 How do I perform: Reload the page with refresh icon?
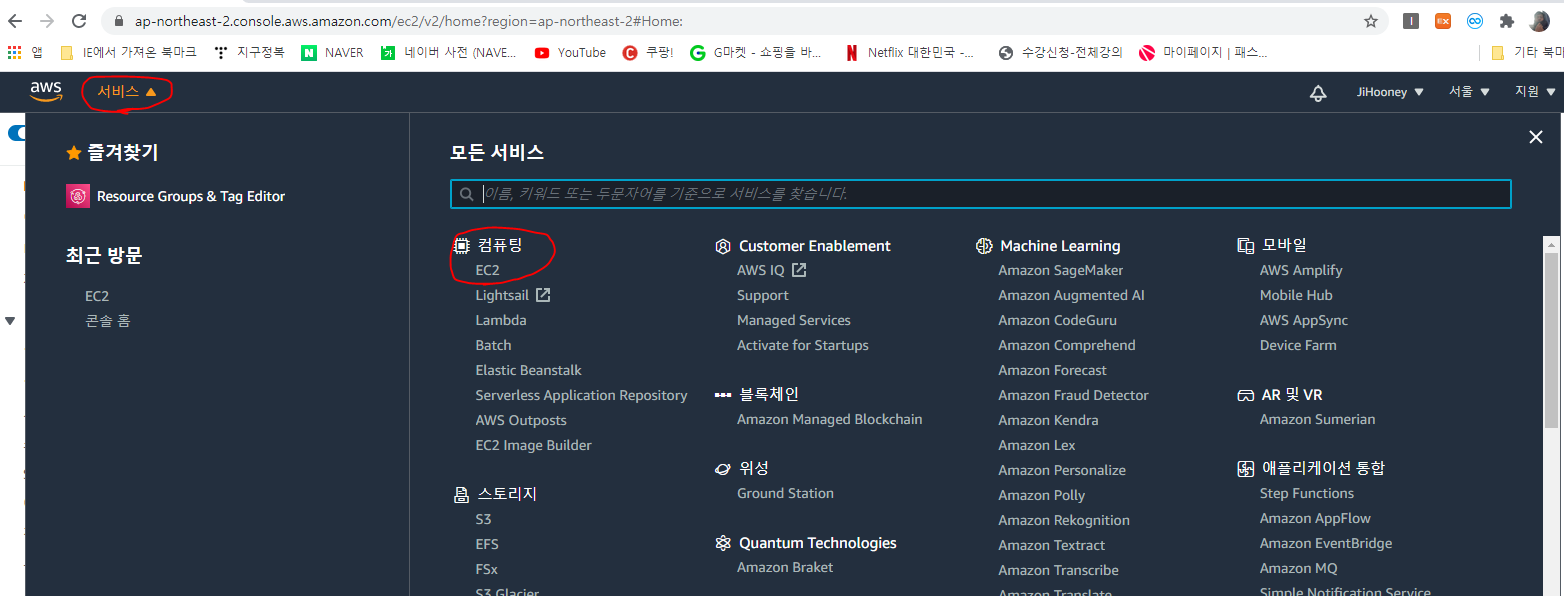point(79,21)
